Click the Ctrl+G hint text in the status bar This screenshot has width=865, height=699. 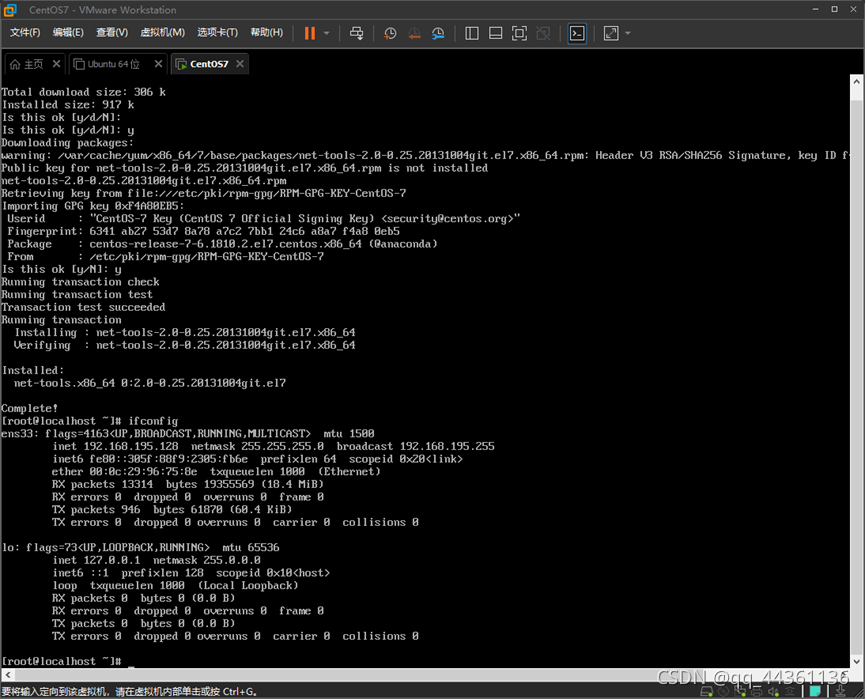pyautogui.click(x=239, y=691)
